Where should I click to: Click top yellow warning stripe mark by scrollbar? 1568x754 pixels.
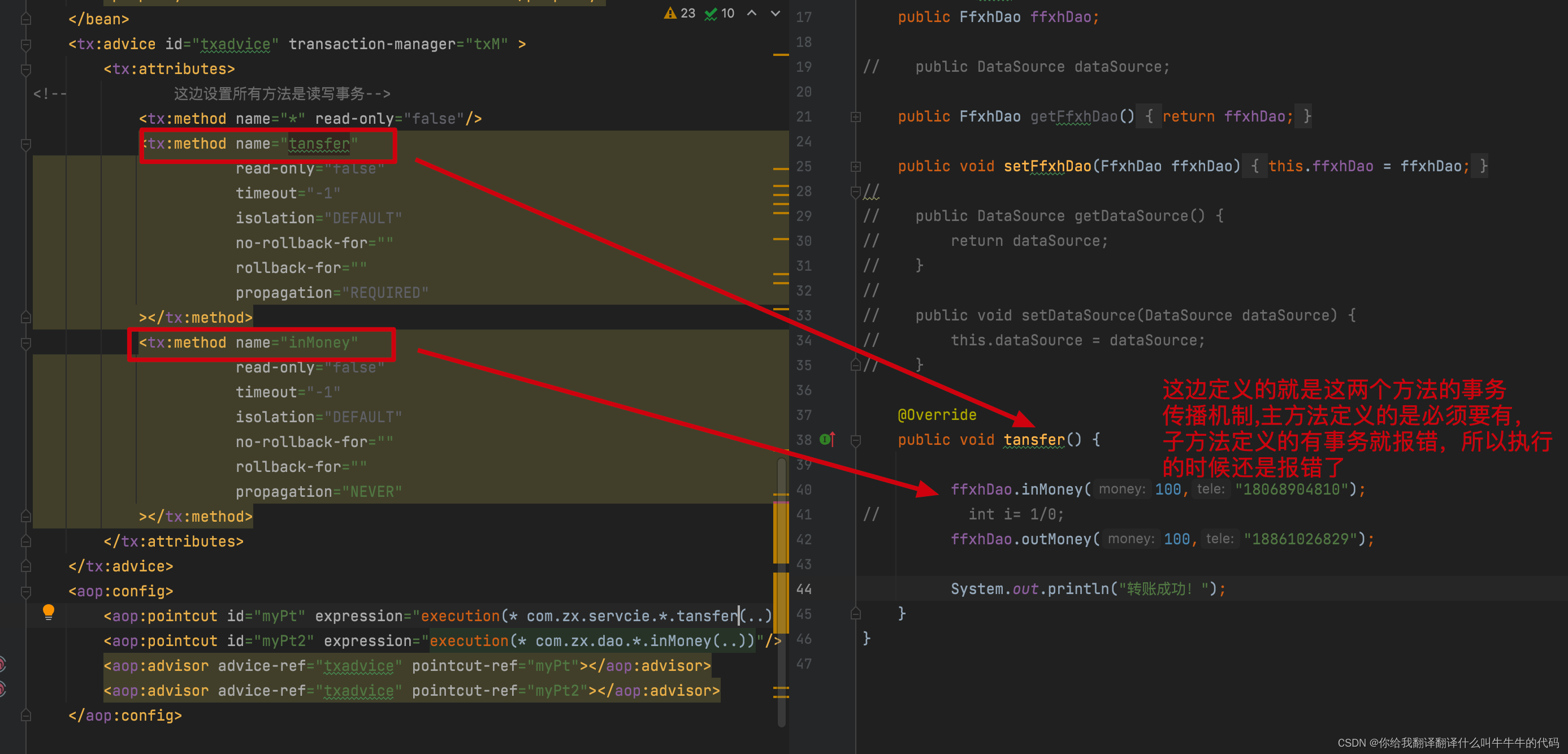tap(781, 55)
